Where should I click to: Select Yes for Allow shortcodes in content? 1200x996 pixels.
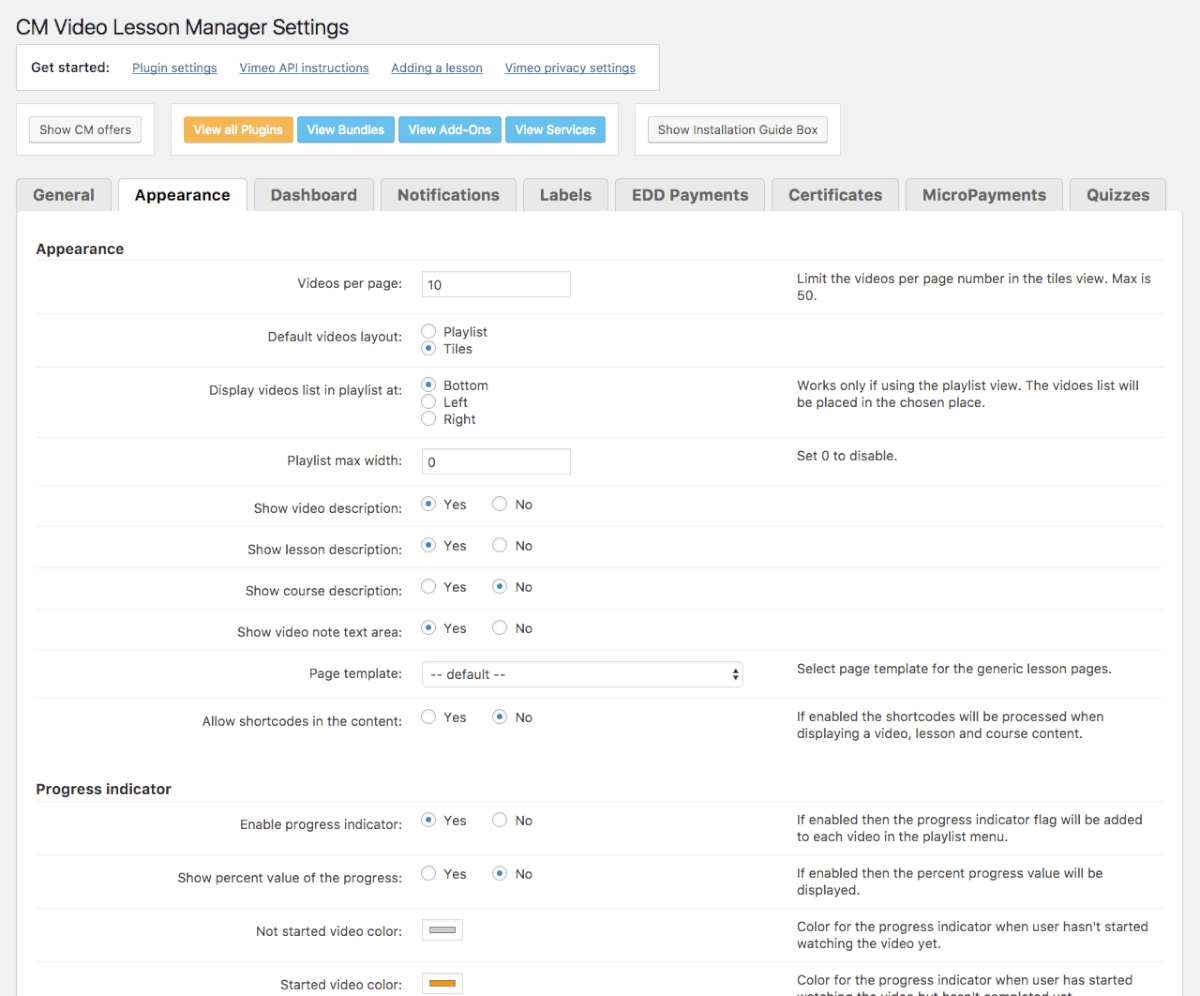click(x=429, y=717)
